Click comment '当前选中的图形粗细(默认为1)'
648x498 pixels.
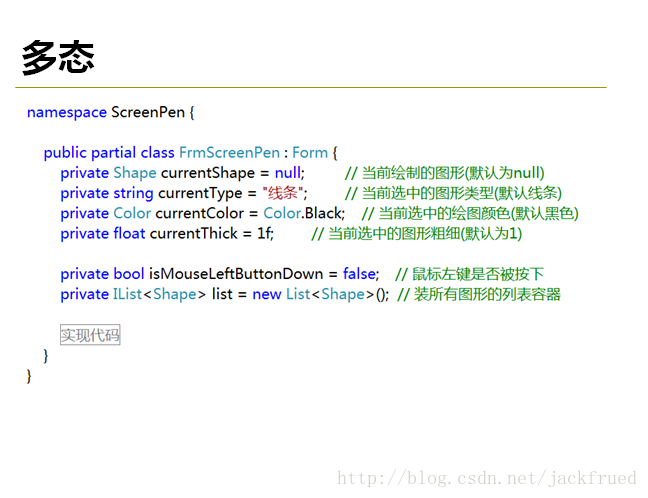pyautogui.click(x=425, y=234)
